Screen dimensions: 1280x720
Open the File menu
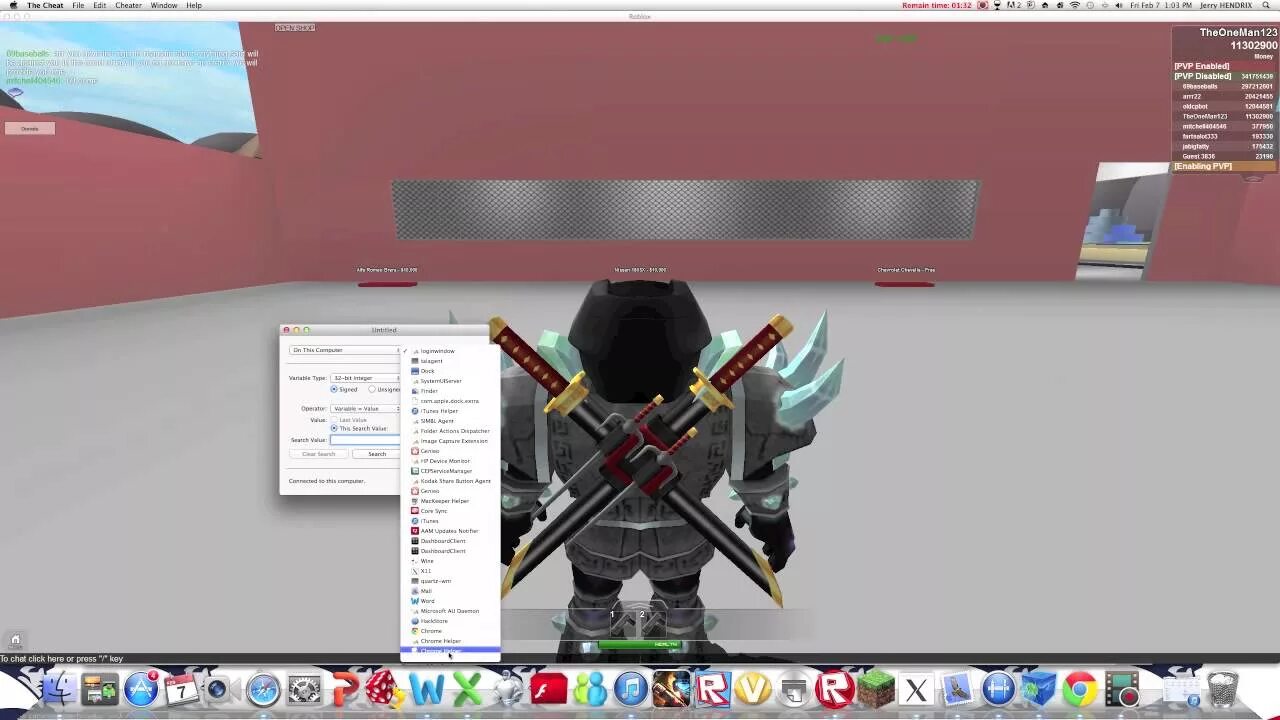tap(78, 5)
